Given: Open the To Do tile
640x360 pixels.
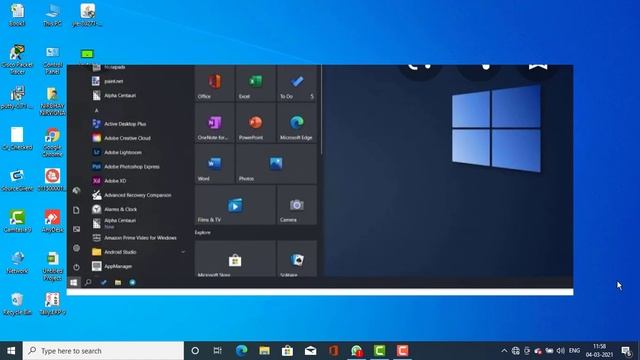Looking at the screenshot, I should (297, 84).
